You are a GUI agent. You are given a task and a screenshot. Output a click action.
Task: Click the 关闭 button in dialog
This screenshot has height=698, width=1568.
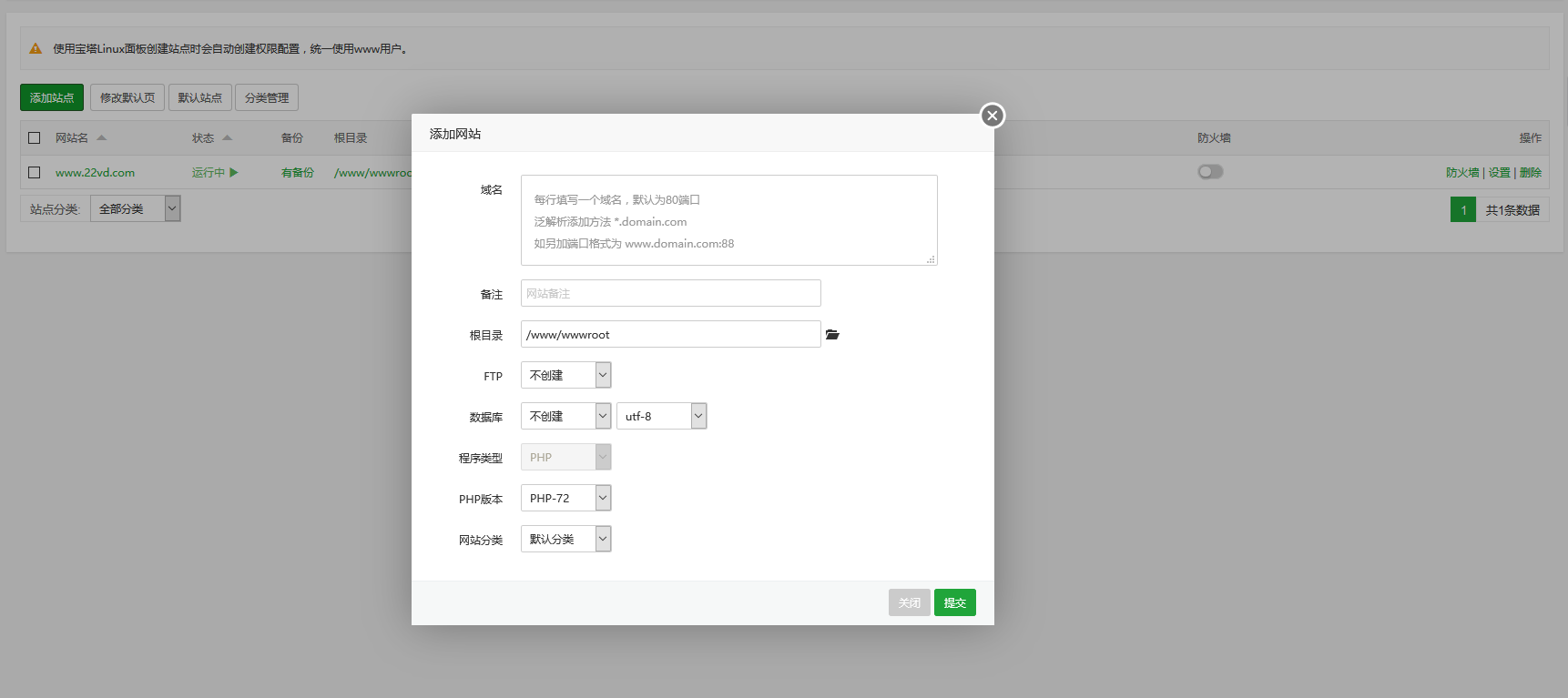point(910,602)
